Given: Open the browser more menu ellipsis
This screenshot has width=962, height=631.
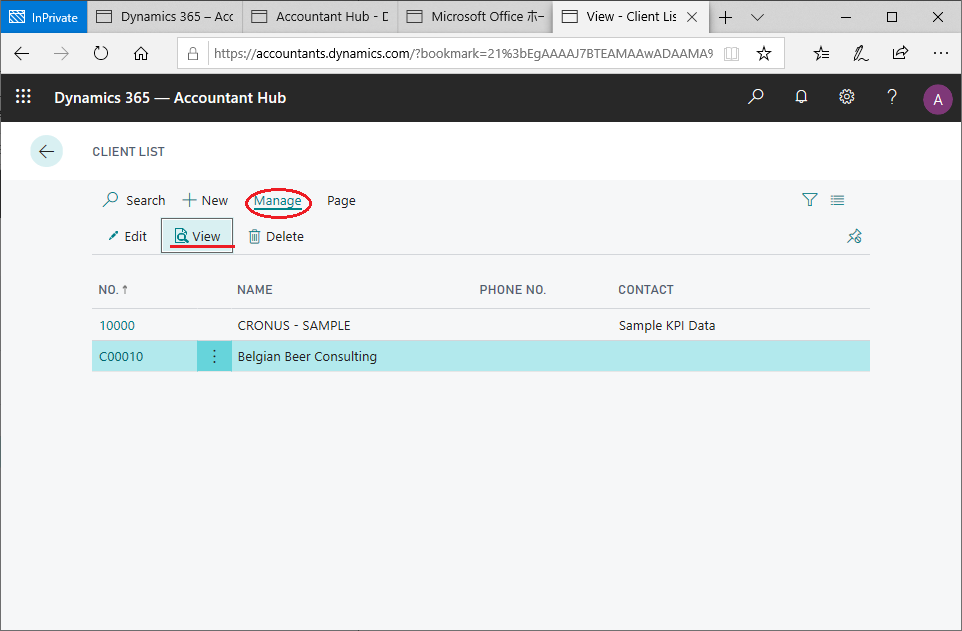Looking at the screenshot, I should 941,53.
